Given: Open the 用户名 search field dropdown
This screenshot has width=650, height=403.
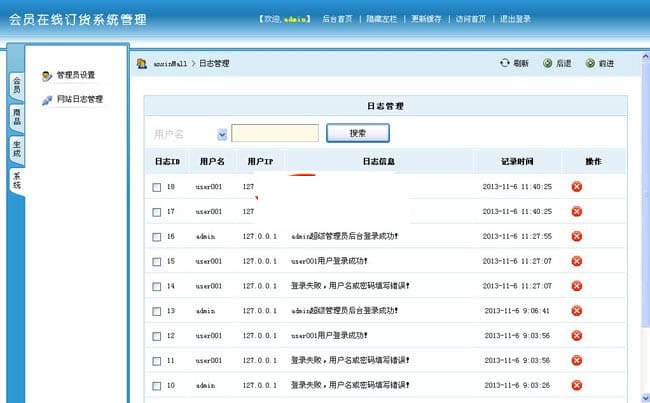Looking at the screenshot, I should [222, 134].
